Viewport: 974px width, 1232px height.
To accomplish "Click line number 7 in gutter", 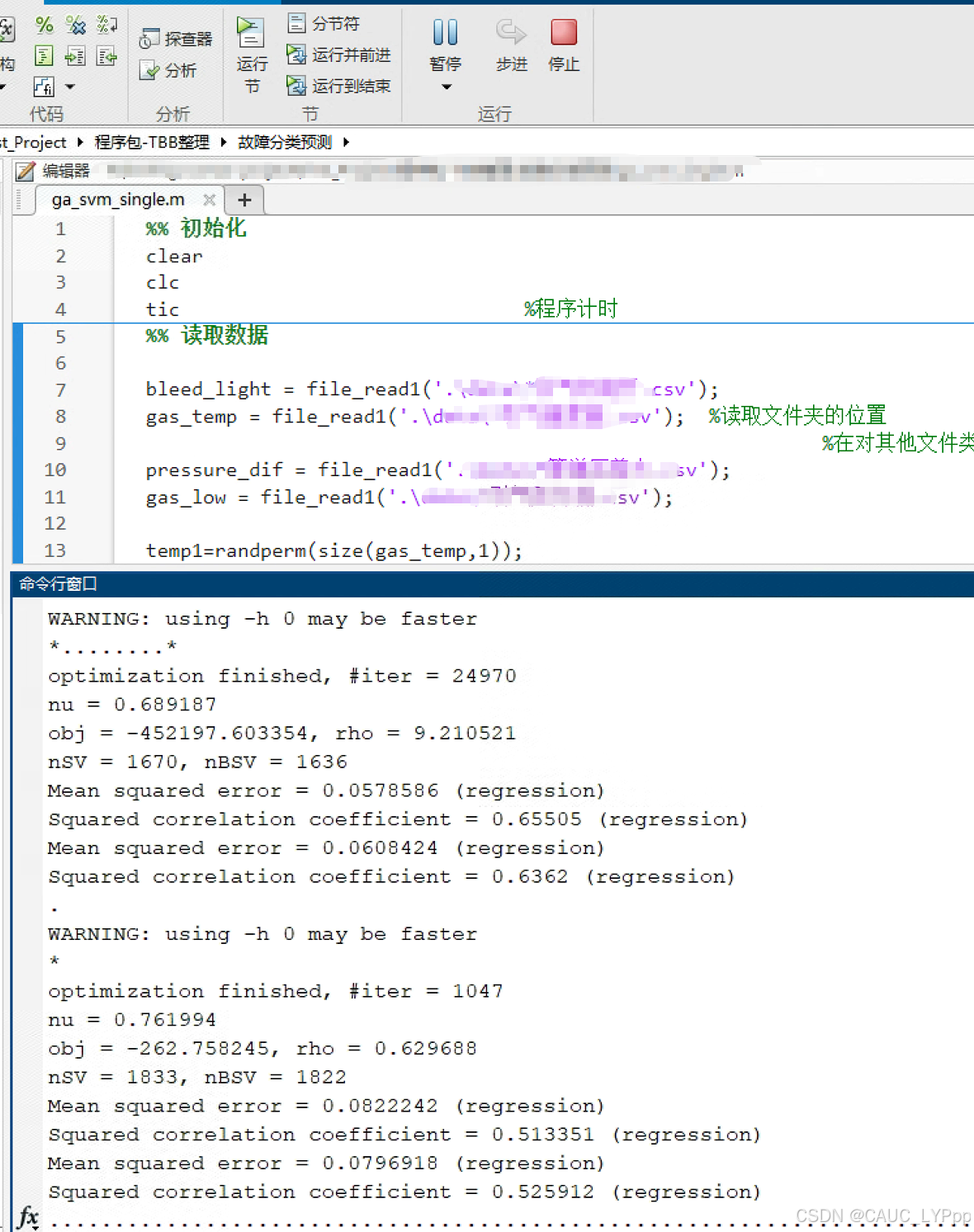I will pos(60,389).
